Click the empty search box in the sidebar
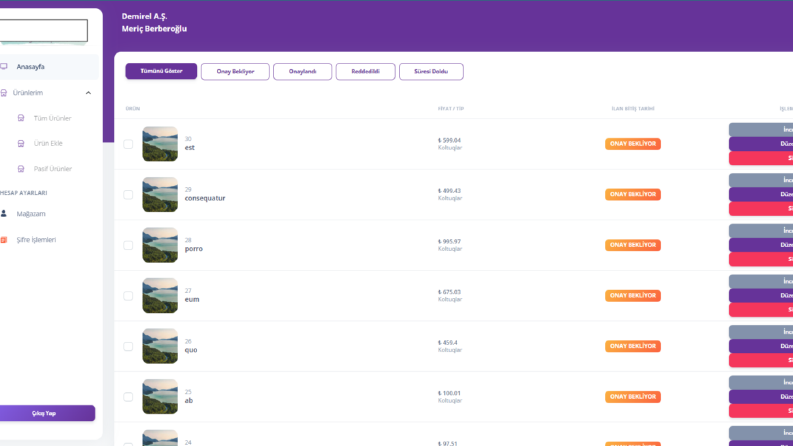 (x=43, y=30)
